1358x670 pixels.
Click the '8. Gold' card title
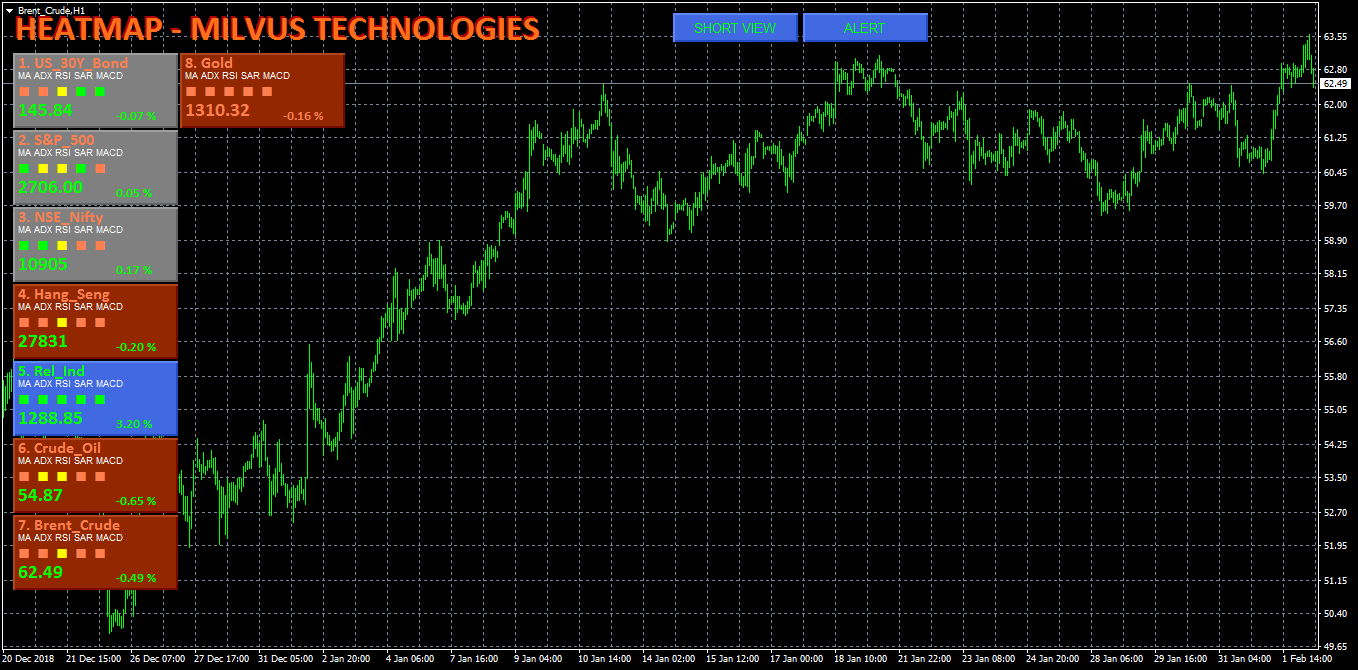[209, 63]
